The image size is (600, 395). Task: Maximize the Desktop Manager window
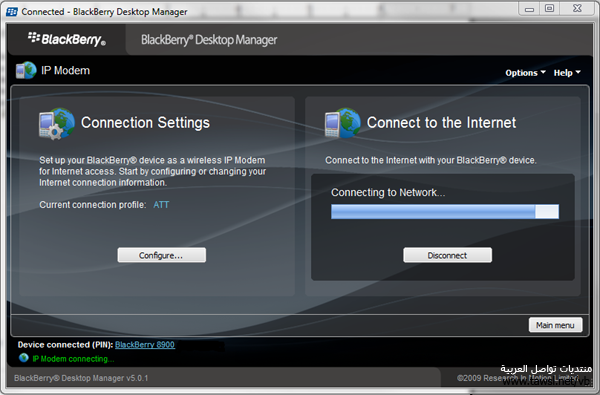click(x=549, y=8)
